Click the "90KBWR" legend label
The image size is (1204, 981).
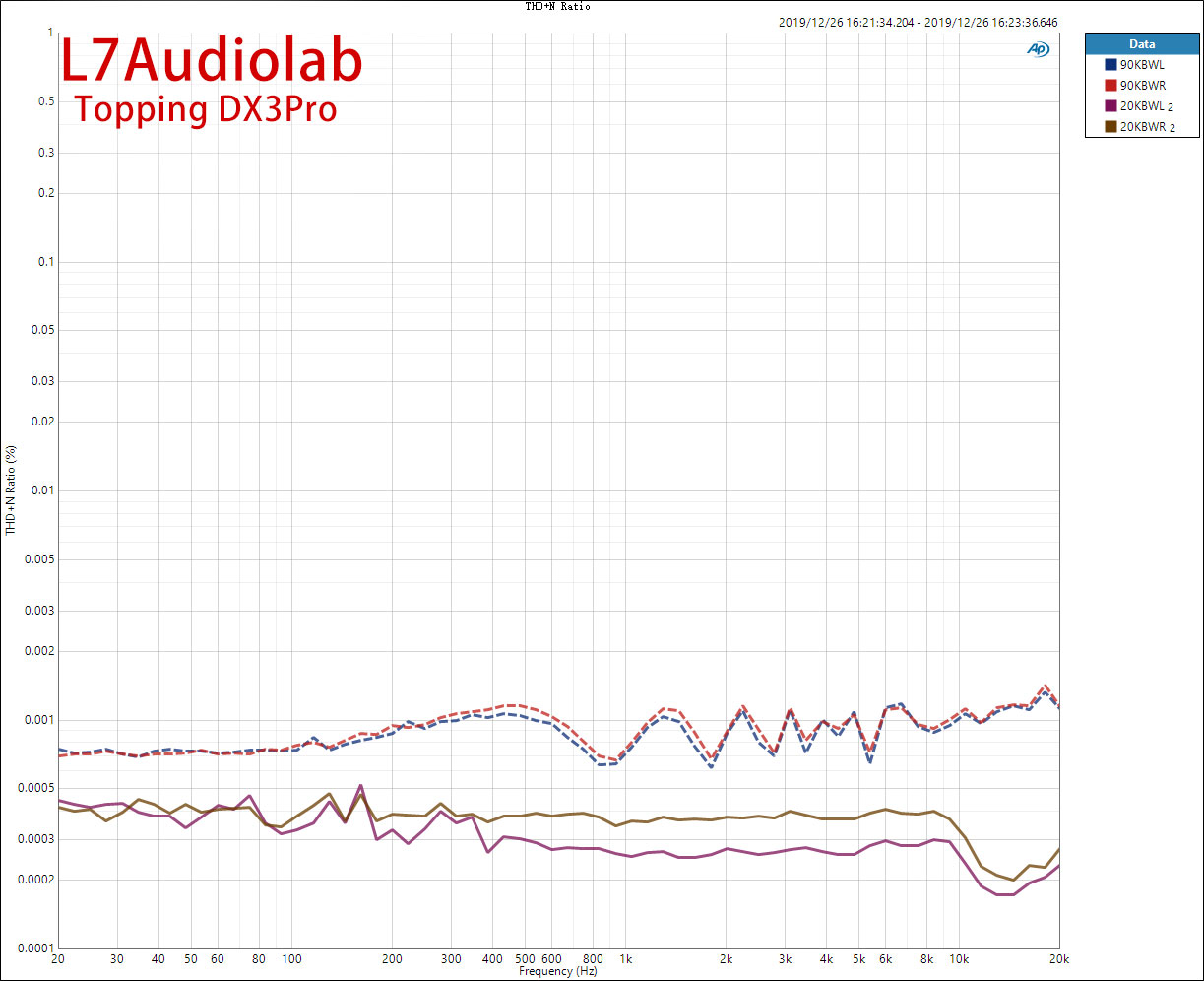tap(1143, 86)
